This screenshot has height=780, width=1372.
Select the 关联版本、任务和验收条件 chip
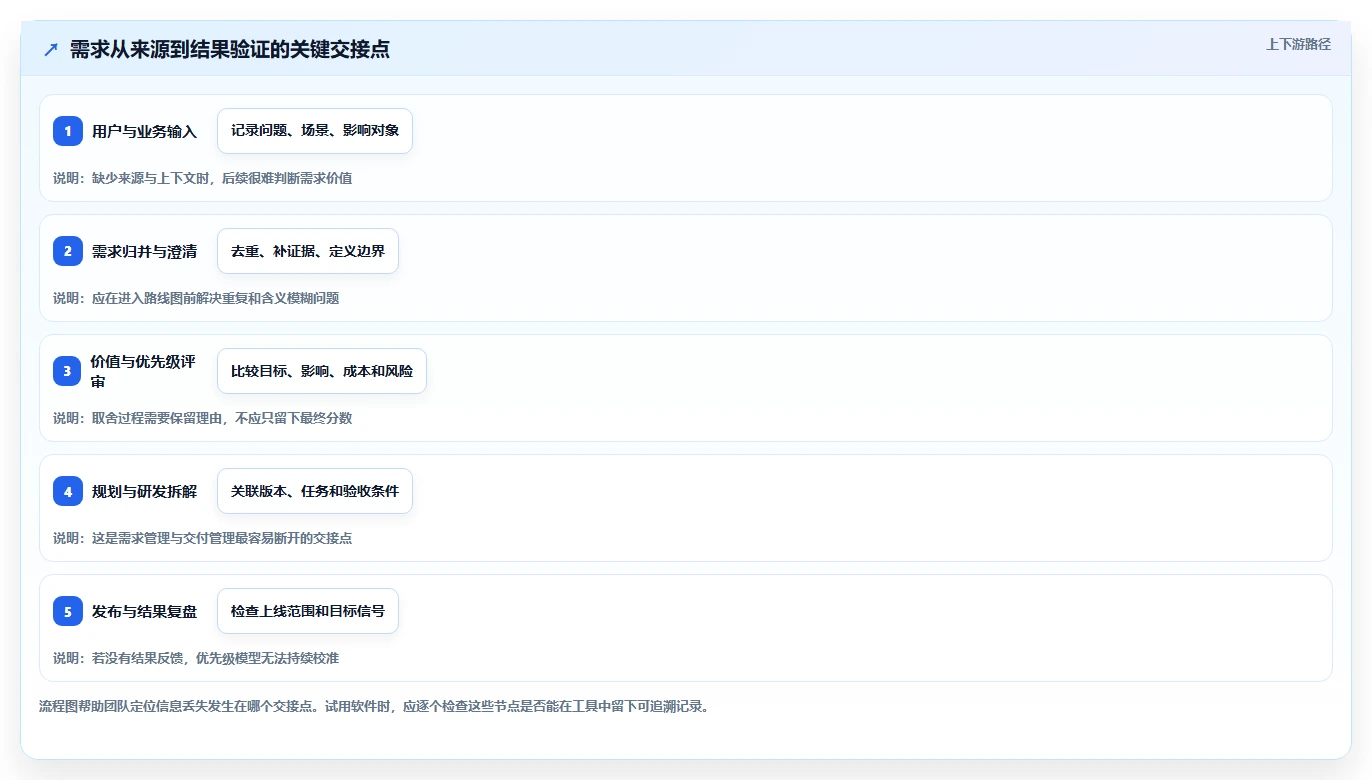(315, 491)
